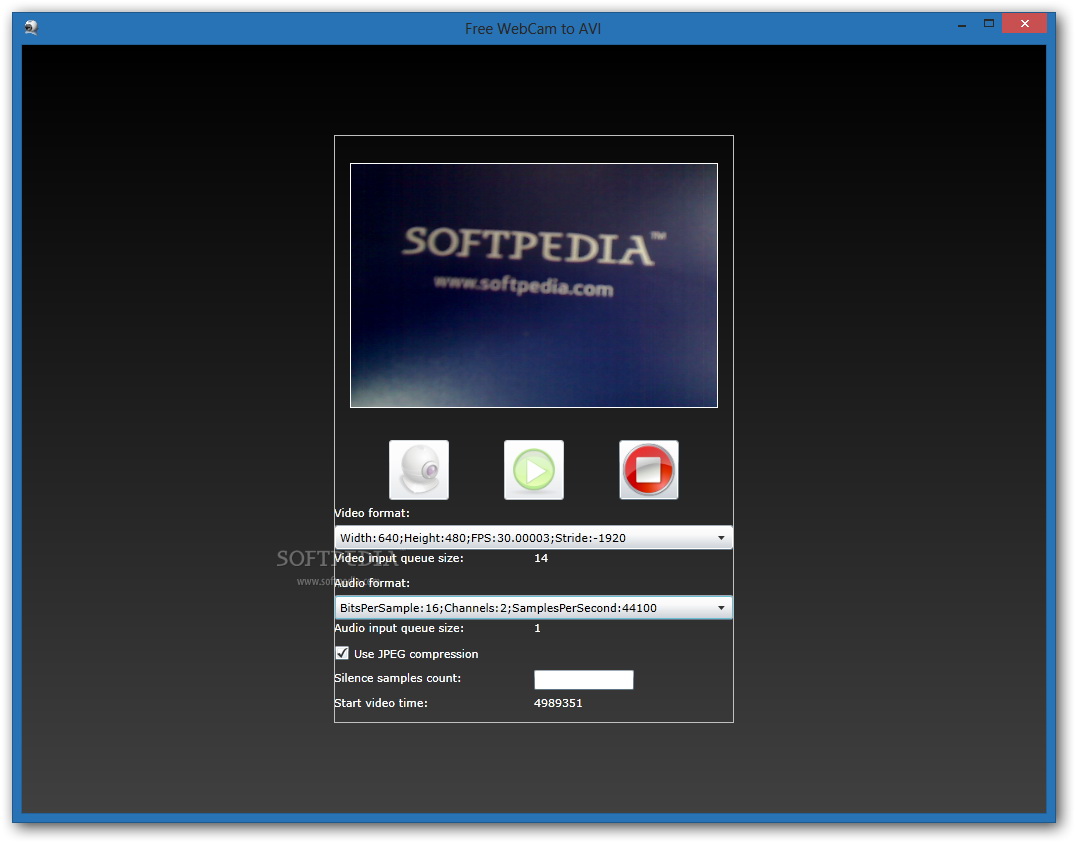Close the Free WebCam to AVI window
The width and height of the screenshot is (1076, 843).
click(x=1025, y=24)
